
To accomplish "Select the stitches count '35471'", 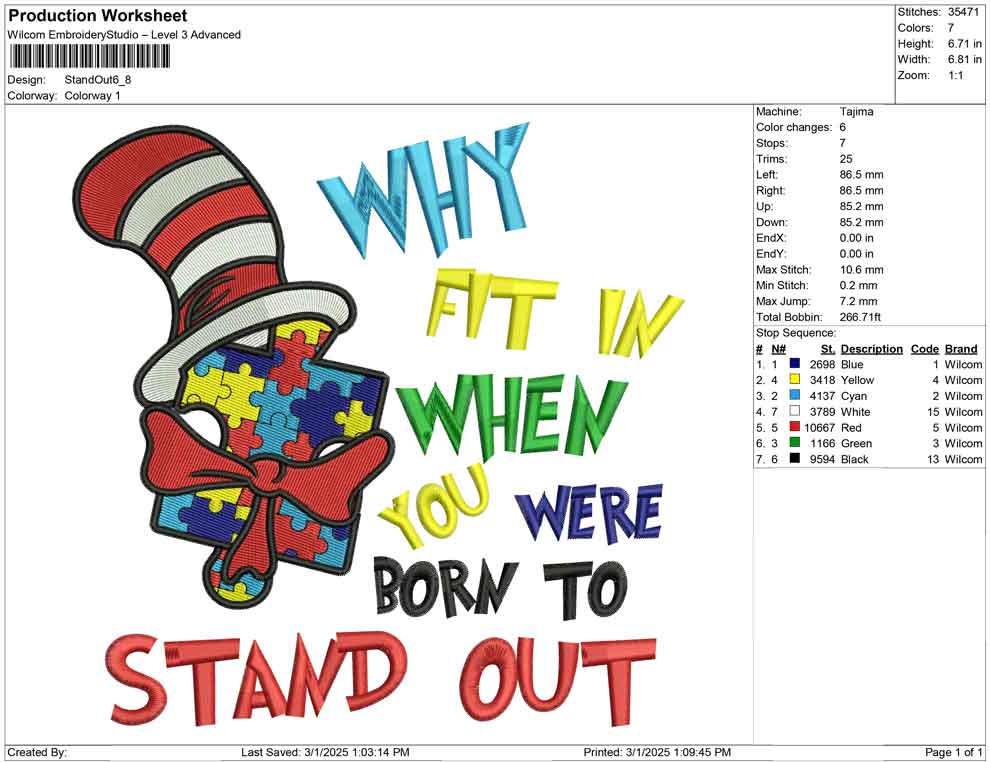I will 963,12.
